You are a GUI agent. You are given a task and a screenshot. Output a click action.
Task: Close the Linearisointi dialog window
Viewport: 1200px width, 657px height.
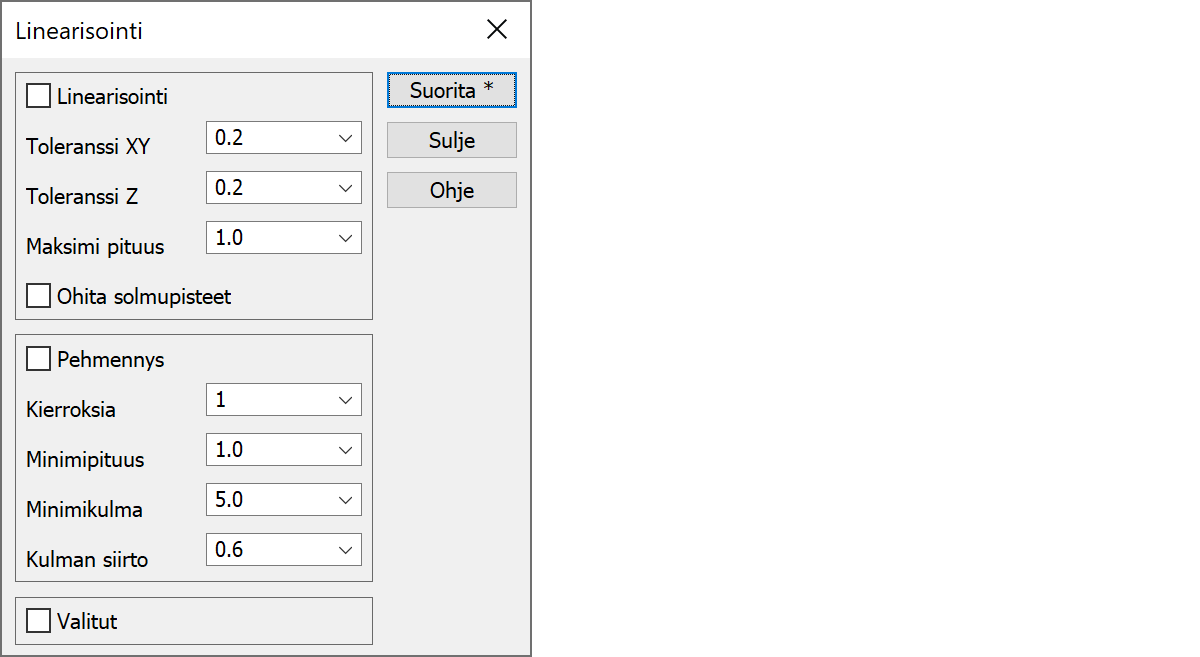(x=497, y=30)
